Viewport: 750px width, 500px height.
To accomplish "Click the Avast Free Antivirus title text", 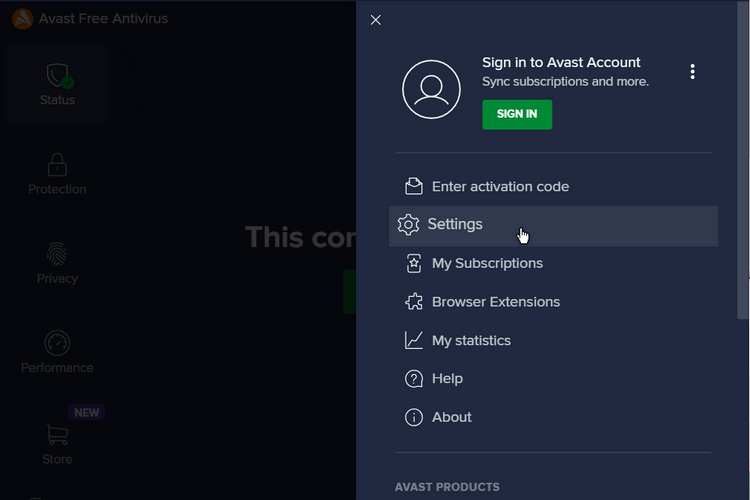I will (x=103, y=19).
